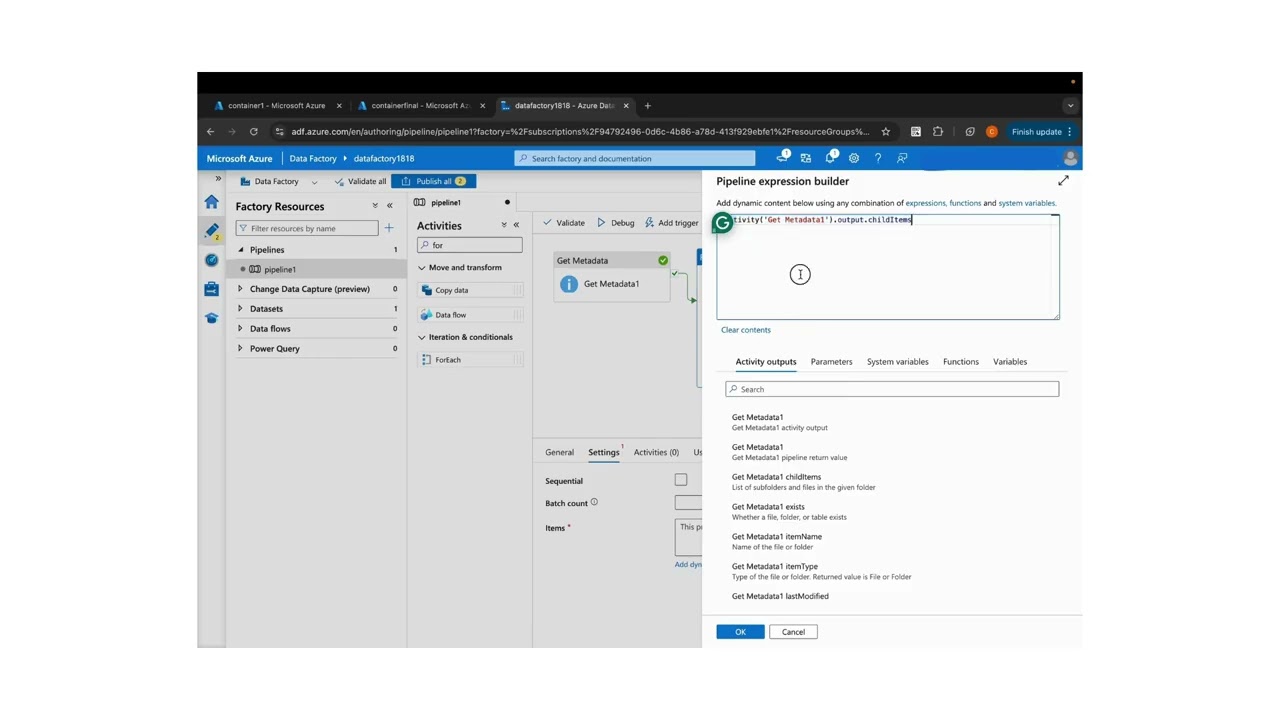Click the plus icon to add resource
This screenshot has width=1280, height=720.
coord(389,228)
